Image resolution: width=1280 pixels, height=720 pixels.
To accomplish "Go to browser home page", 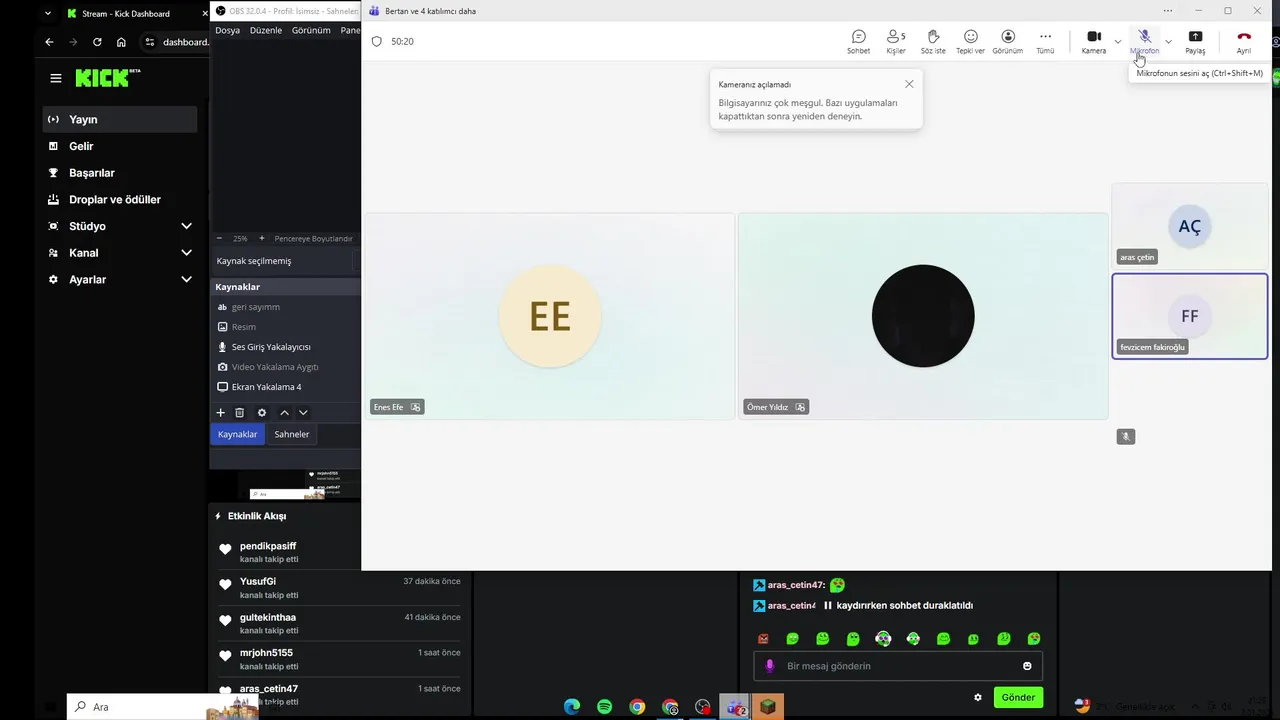I will (x=121, y=42).
